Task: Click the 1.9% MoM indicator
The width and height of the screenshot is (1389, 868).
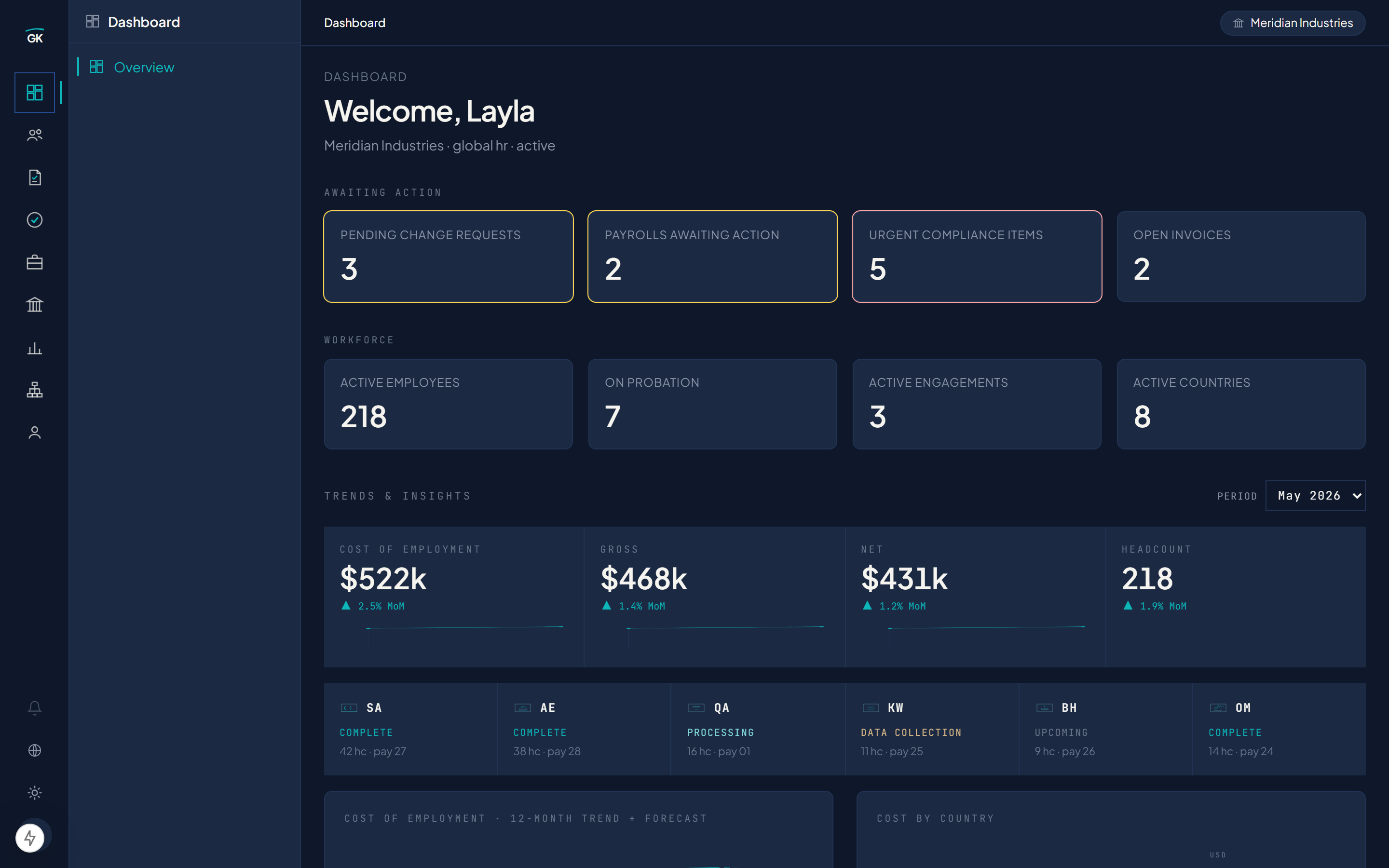Action: [1155, 606]
